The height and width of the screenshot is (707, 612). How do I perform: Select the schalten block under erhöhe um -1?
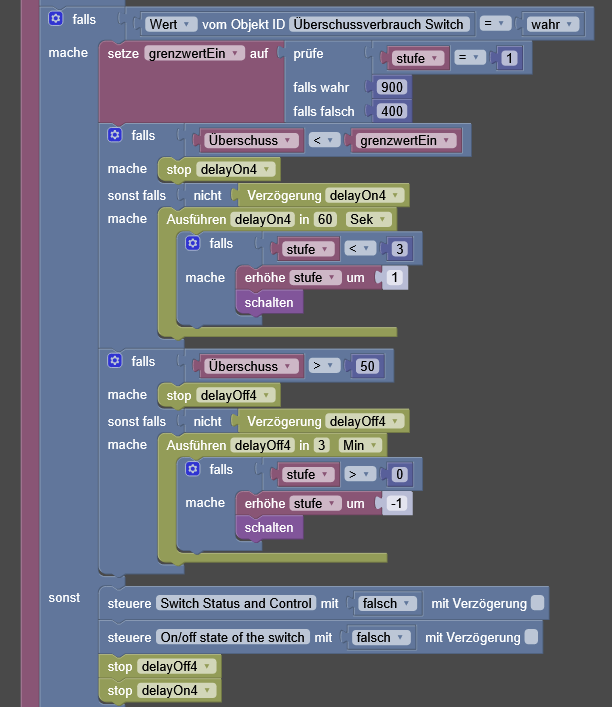click(x=269, y=528)
